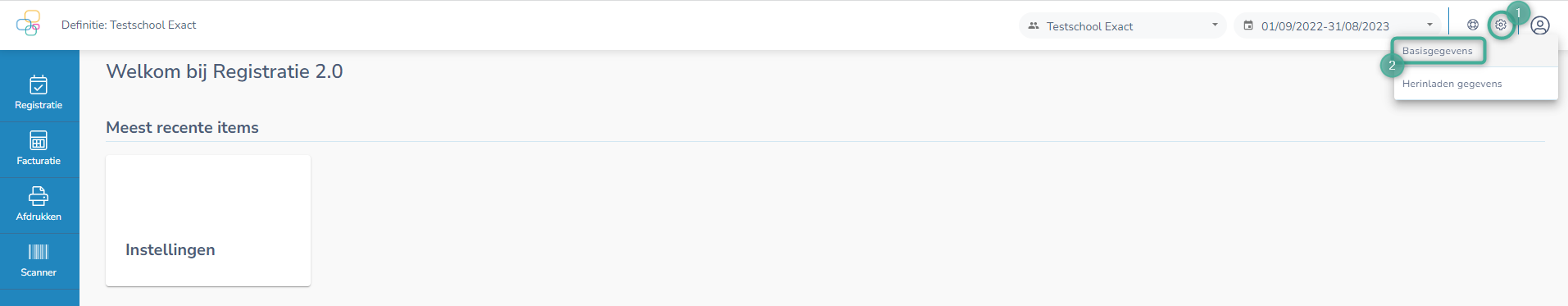This screenshot has width=1568, height=306.
Task: Click the Welkom bij Registratie 2.0 title
Action: (x=225, y=71)
